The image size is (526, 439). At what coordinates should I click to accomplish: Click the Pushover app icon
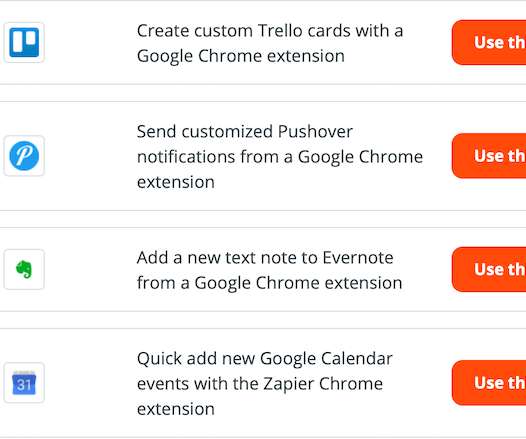pos(24,156)
